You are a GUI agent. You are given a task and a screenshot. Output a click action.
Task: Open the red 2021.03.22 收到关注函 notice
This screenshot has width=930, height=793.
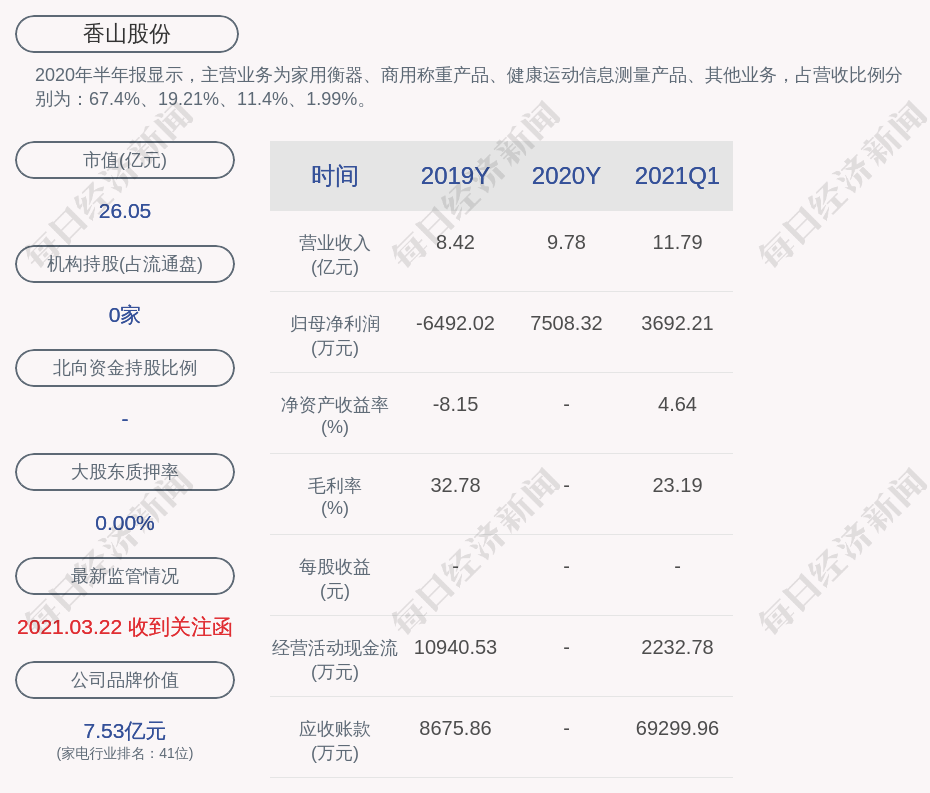(x=125, y=627)
